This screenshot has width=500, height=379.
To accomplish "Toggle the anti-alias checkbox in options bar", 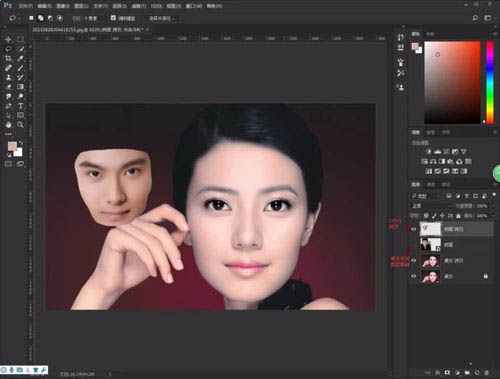I will click(113, 18).
